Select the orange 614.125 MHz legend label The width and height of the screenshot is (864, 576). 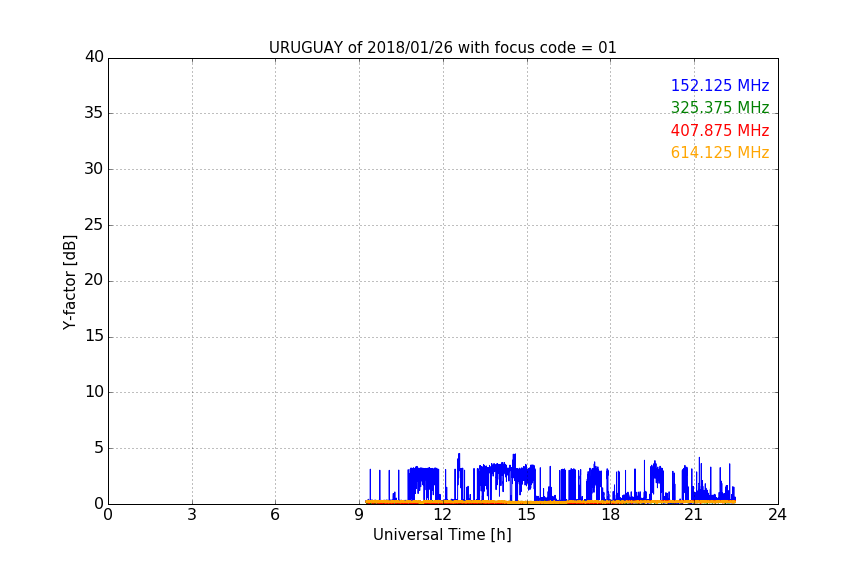click(720, 153)
